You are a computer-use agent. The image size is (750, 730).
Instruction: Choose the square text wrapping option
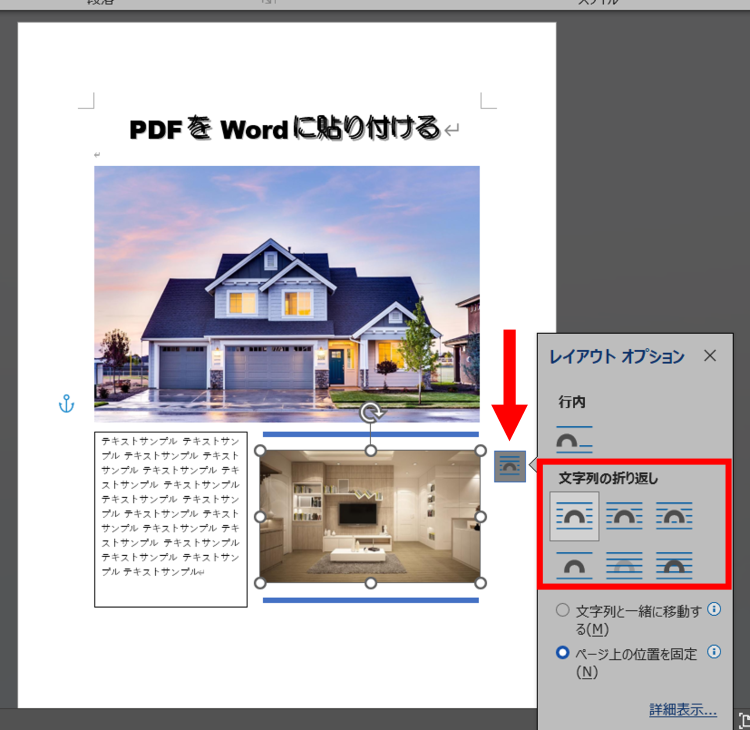point(574,516)
